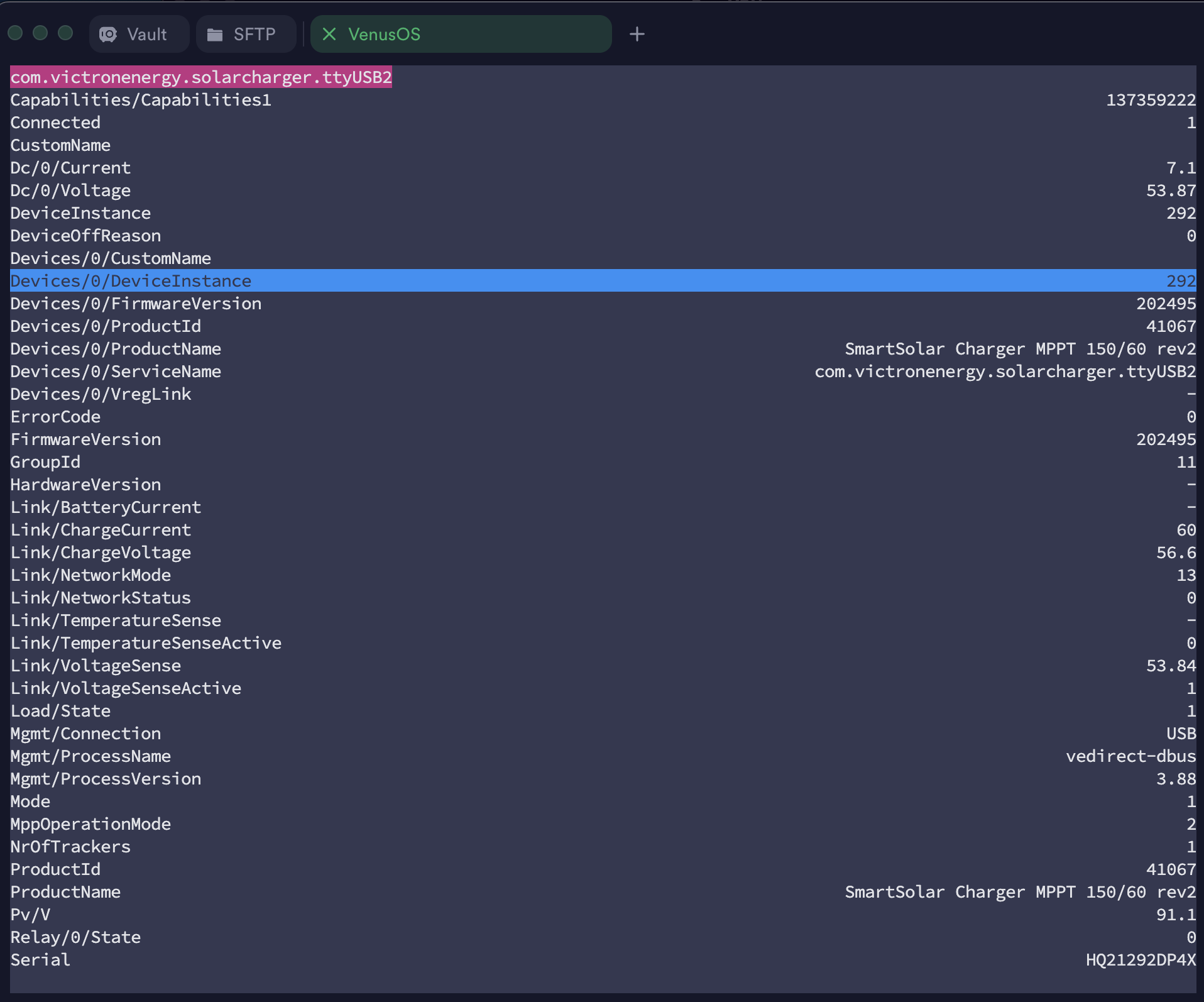Select the Devices/0/DeviceInstance row

point(131,281)
